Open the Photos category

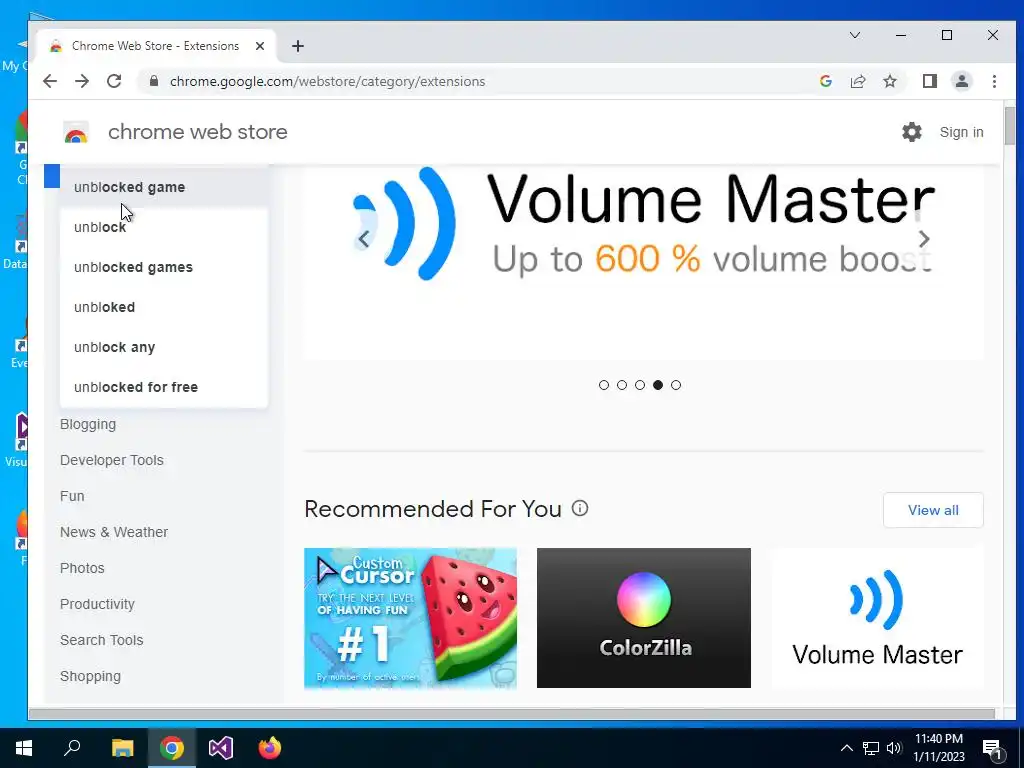pyautogui.click(x=82, y=568)
